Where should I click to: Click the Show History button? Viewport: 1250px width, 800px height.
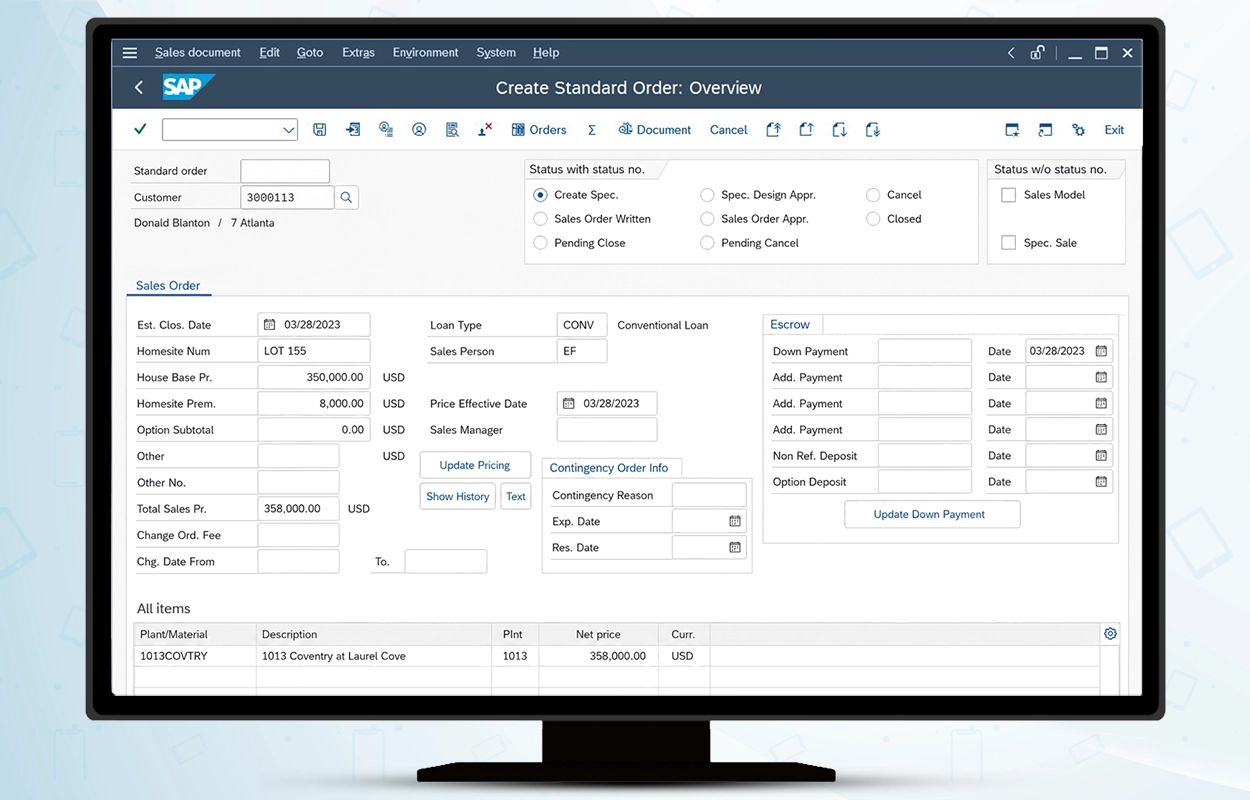(x=458, y=497)
